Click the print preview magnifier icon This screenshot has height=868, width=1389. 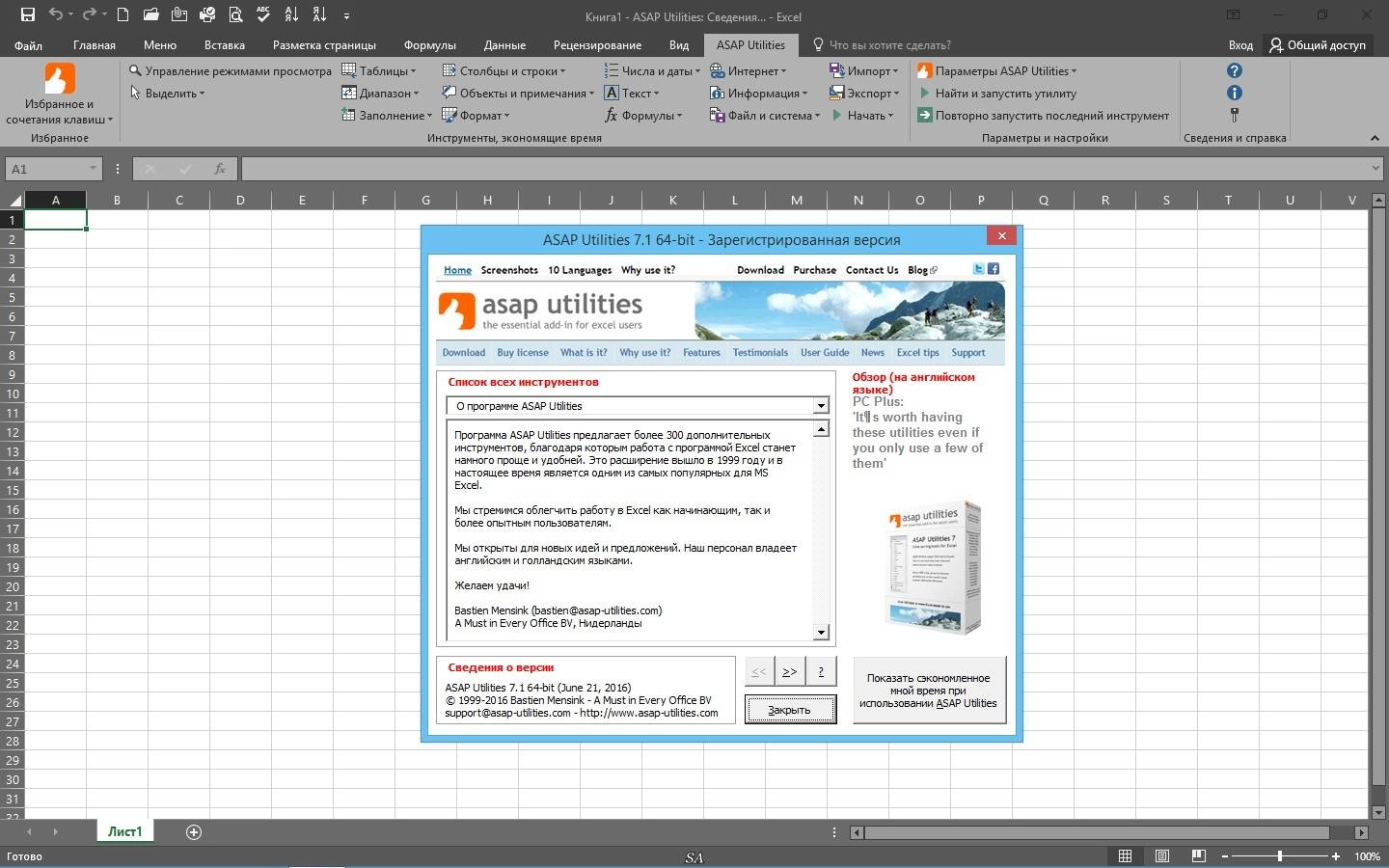[x=235, y=14]
